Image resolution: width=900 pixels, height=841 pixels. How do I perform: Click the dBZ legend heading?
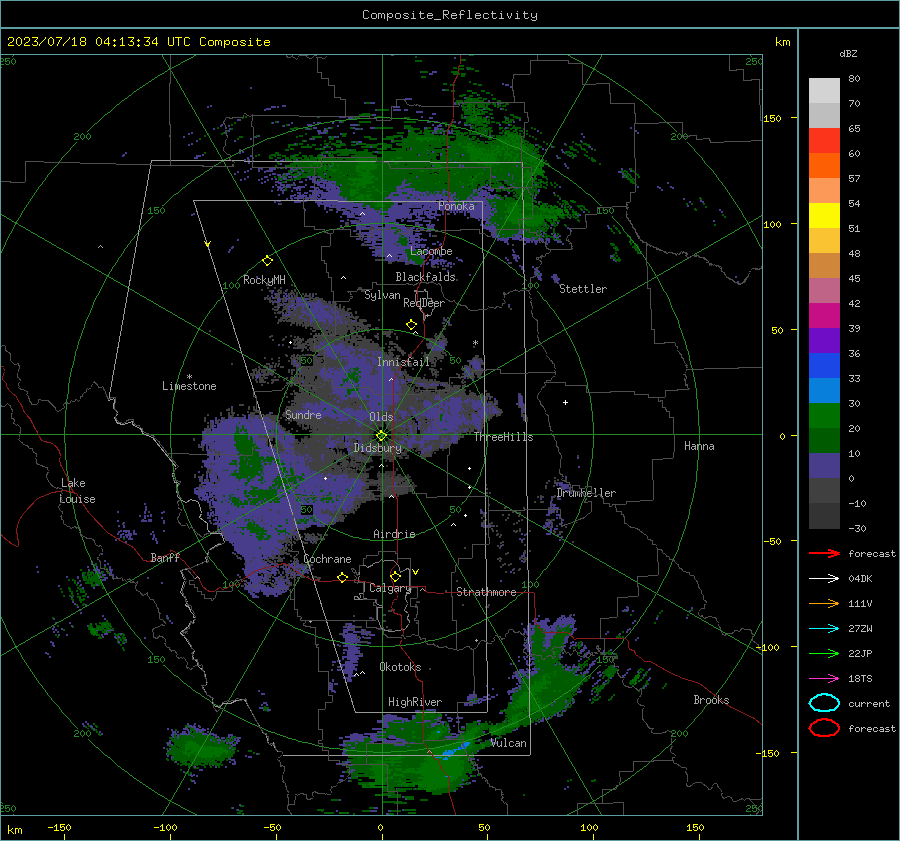pyautogui.click(x=848, y=53)
